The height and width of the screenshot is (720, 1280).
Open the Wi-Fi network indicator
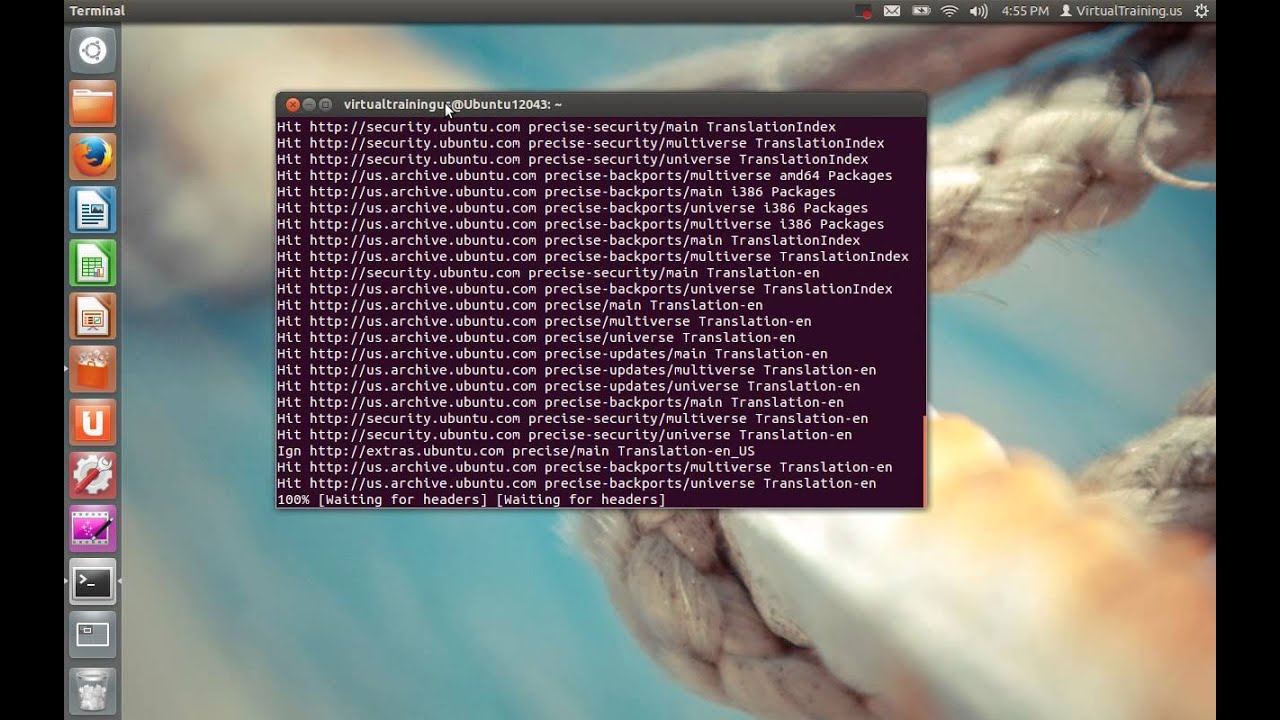pyautogui.click(x=949, y=11)
